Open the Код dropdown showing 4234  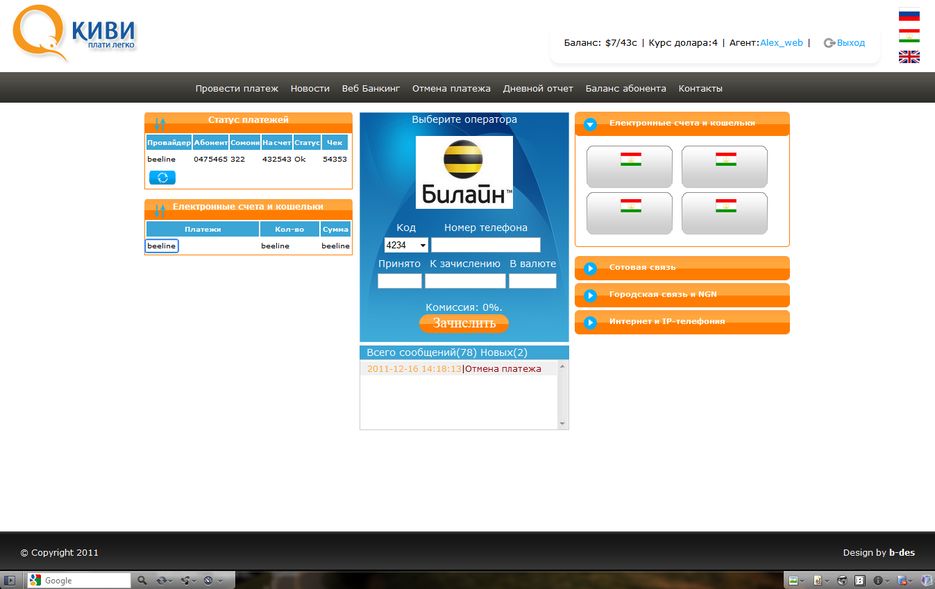406,245
